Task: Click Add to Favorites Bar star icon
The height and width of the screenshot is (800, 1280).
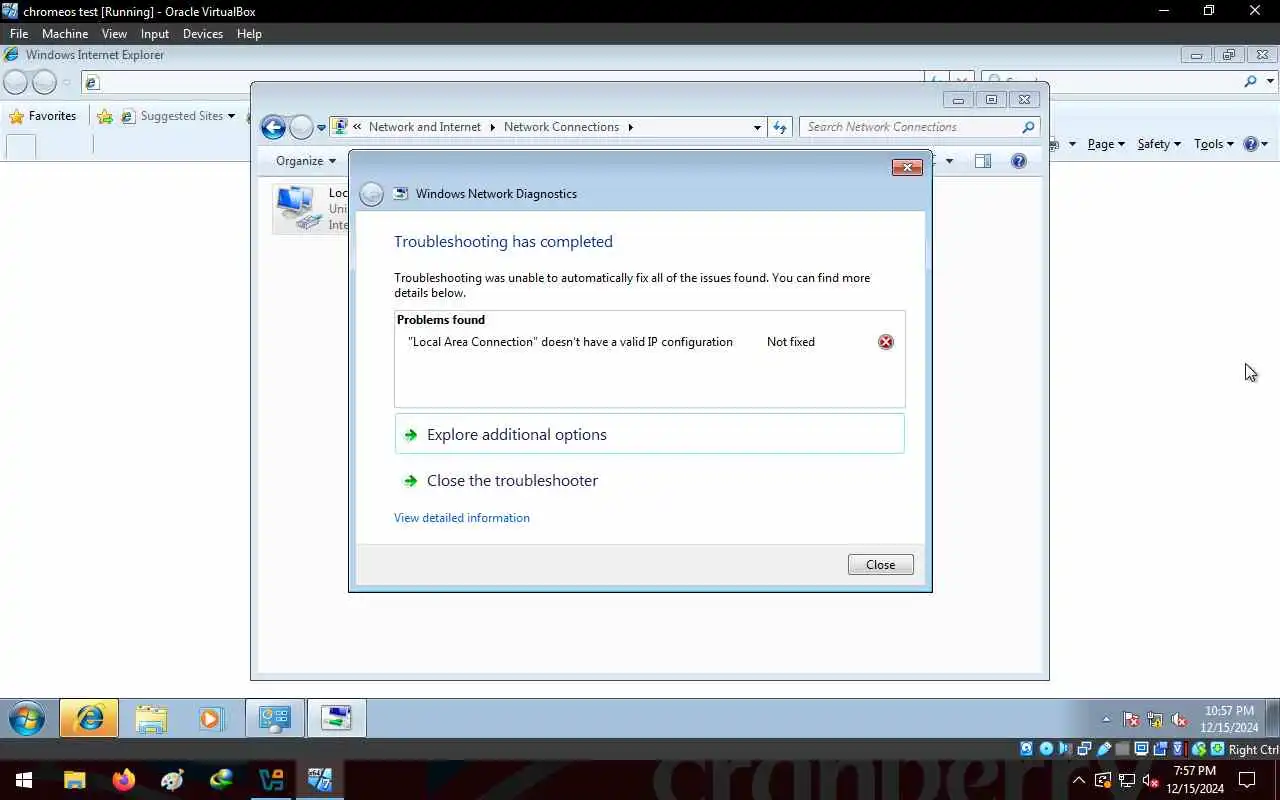Action: click(105, 117)
